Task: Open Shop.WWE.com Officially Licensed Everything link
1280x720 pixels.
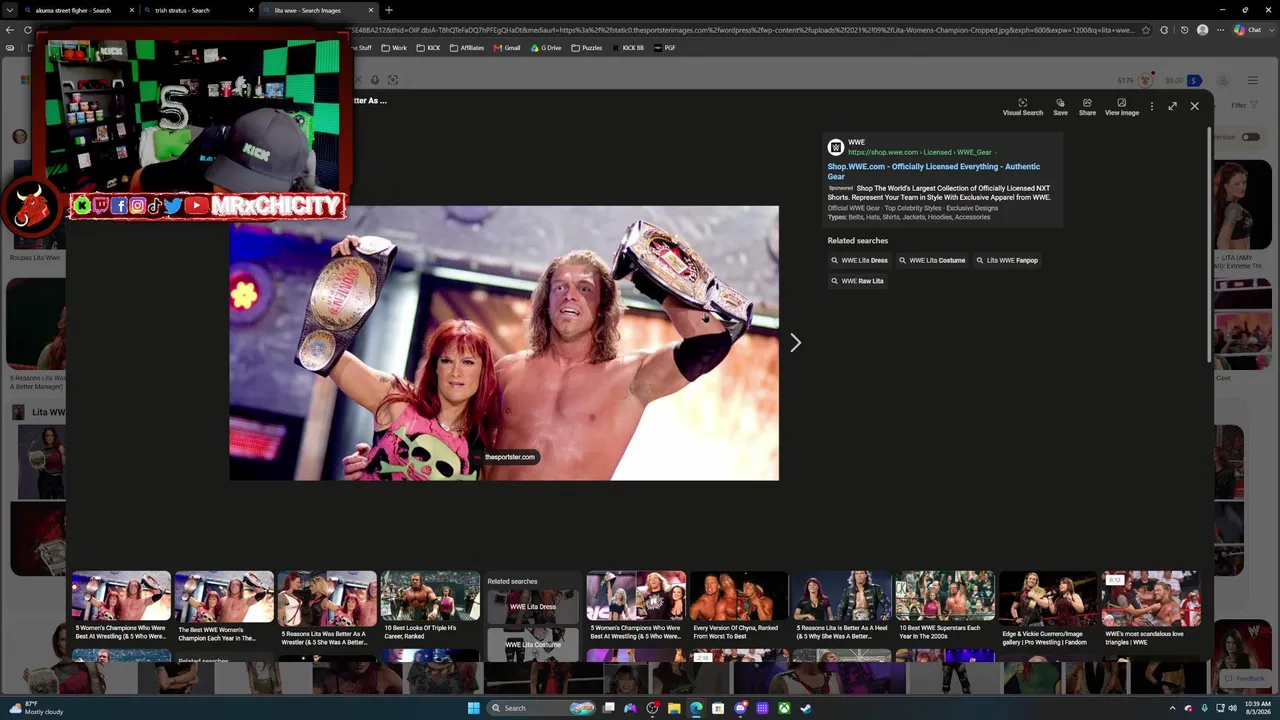Action: (933, 171)
